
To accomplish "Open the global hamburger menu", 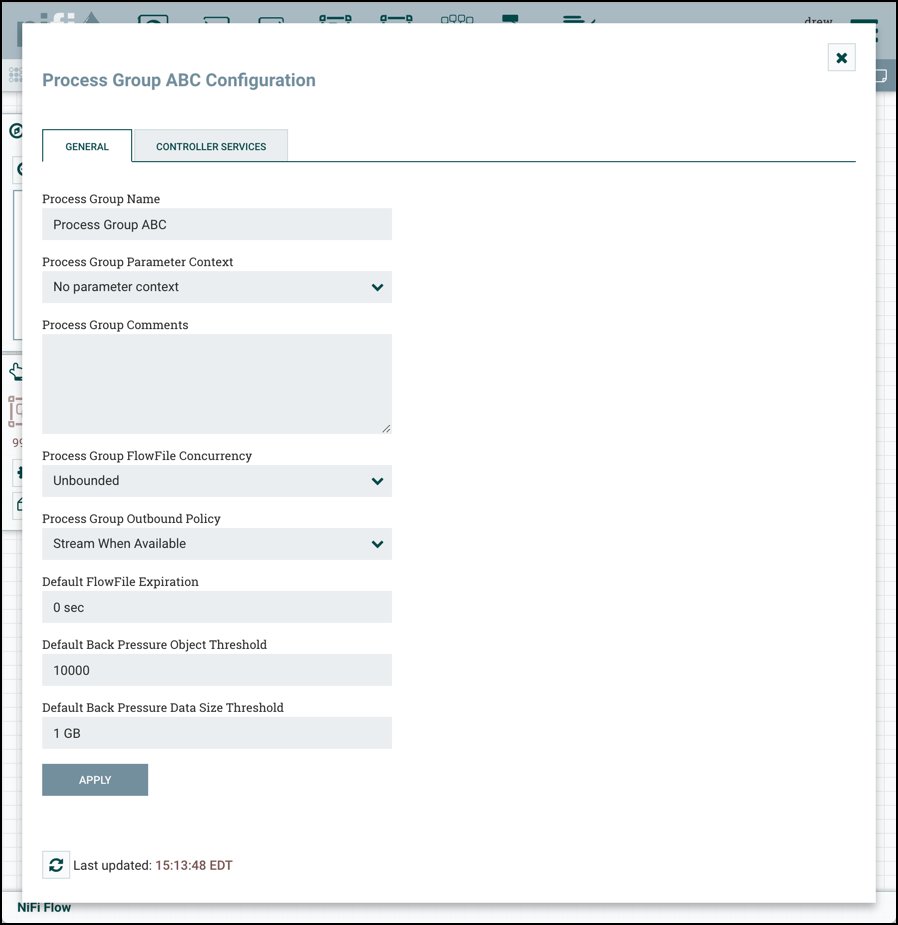I will [x=864, y=30].
